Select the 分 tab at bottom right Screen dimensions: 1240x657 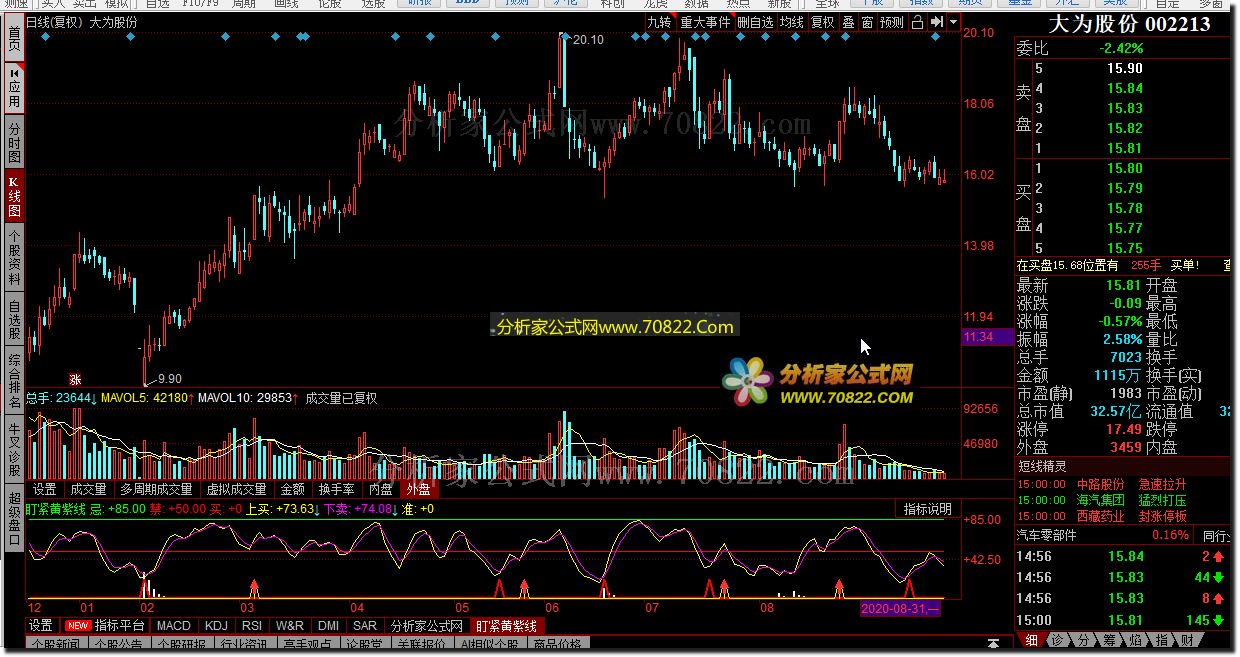[1084, 640]
